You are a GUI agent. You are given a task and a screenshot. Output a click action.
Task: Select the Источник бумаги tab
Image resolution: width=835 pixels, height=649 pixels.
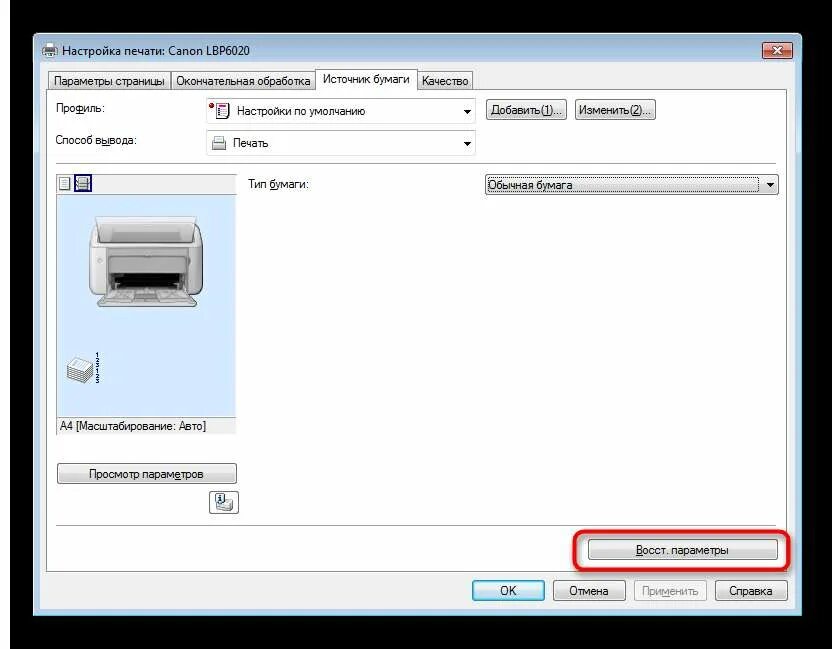pos(366,79)
